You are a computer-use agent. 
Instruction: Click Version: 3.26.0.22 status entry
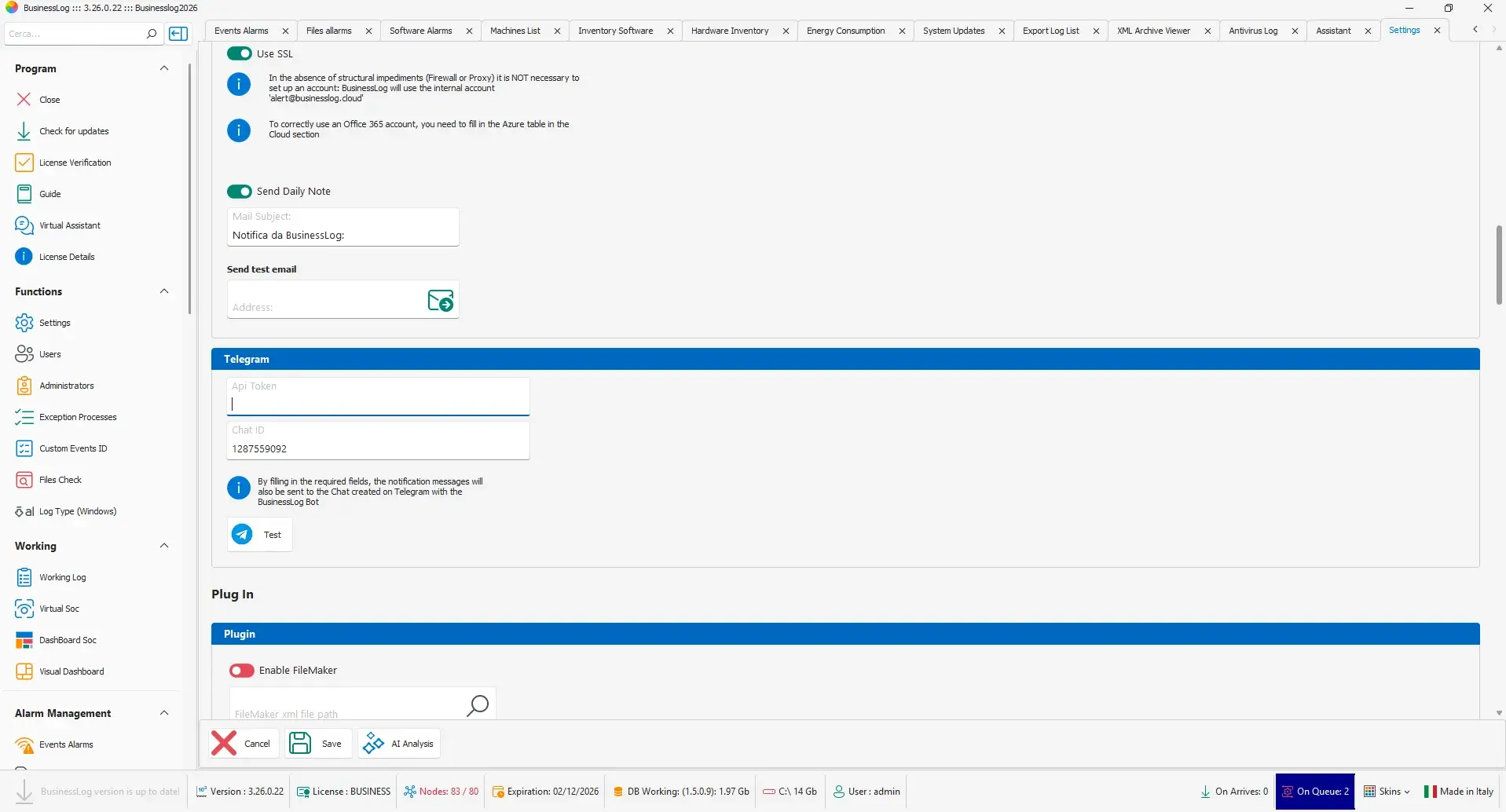[240, 792]
